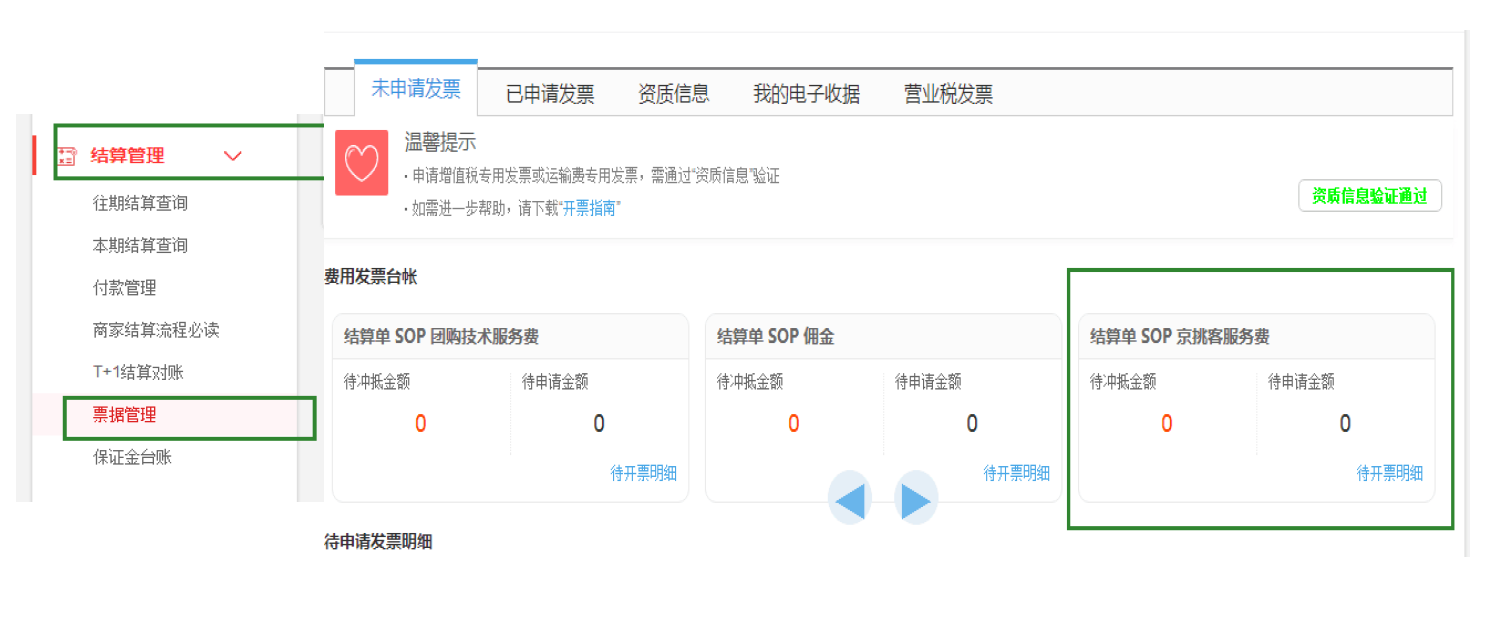This screenshot has height=626, width=1496.
Task: Open 商家结算流程必读 sidebar item
Action: pyautogui.click(x=155, y=330)
